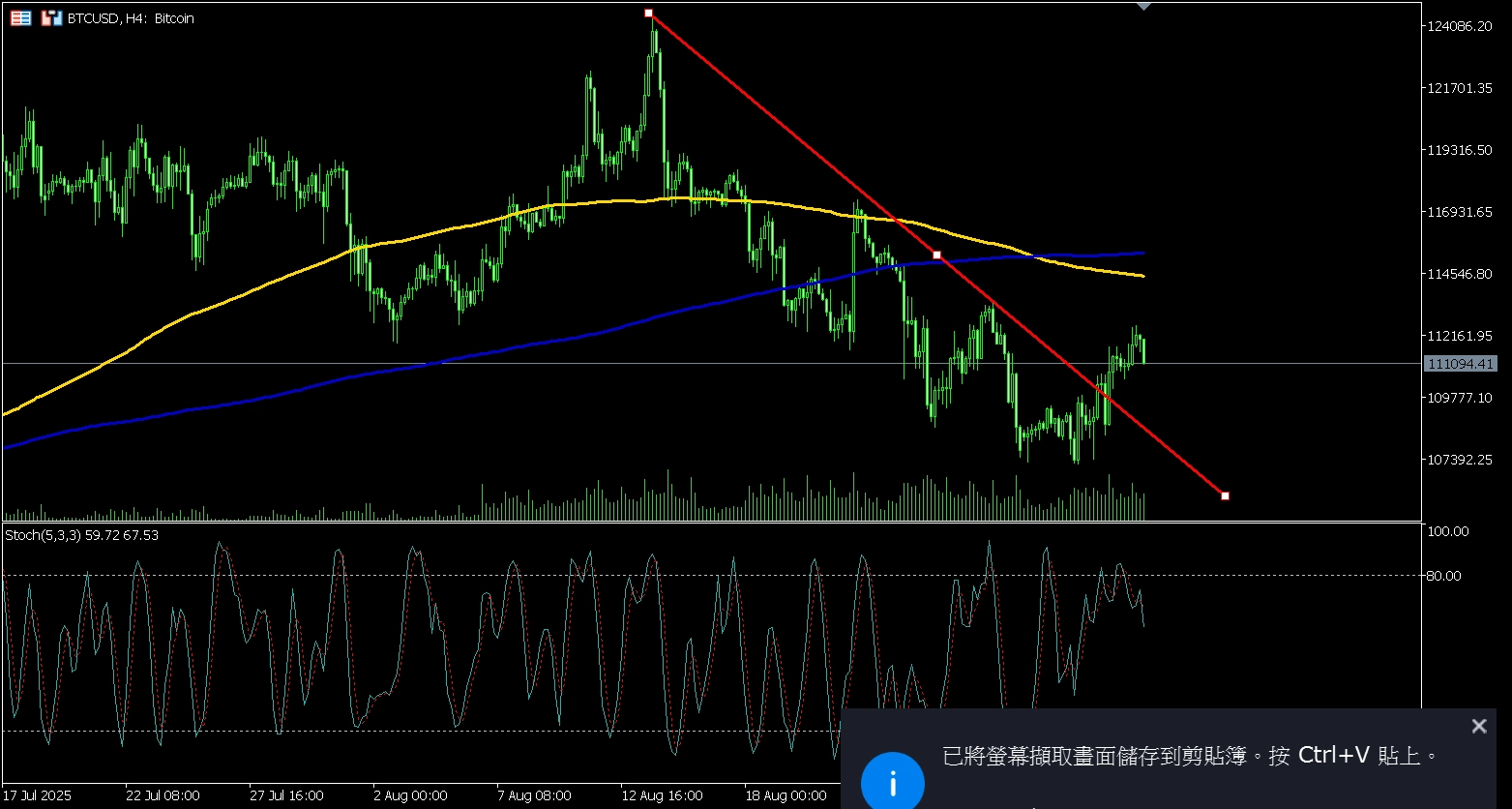Click the 124086.20 price scale label
Image resolution: width=1512 pixels, height=809 pixels.
(1459, 26)
